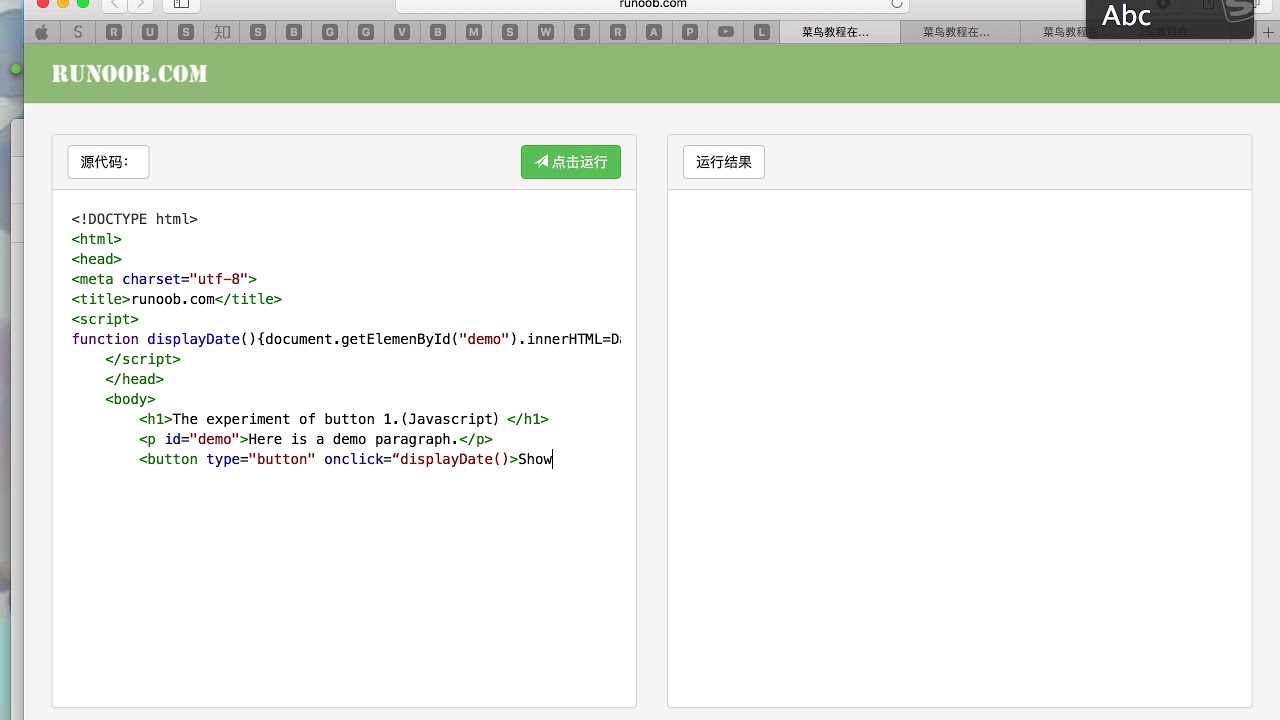Click the reload page icon in address bar
The height and width of the screenshot is (720, 1280).
pos(897,4)
